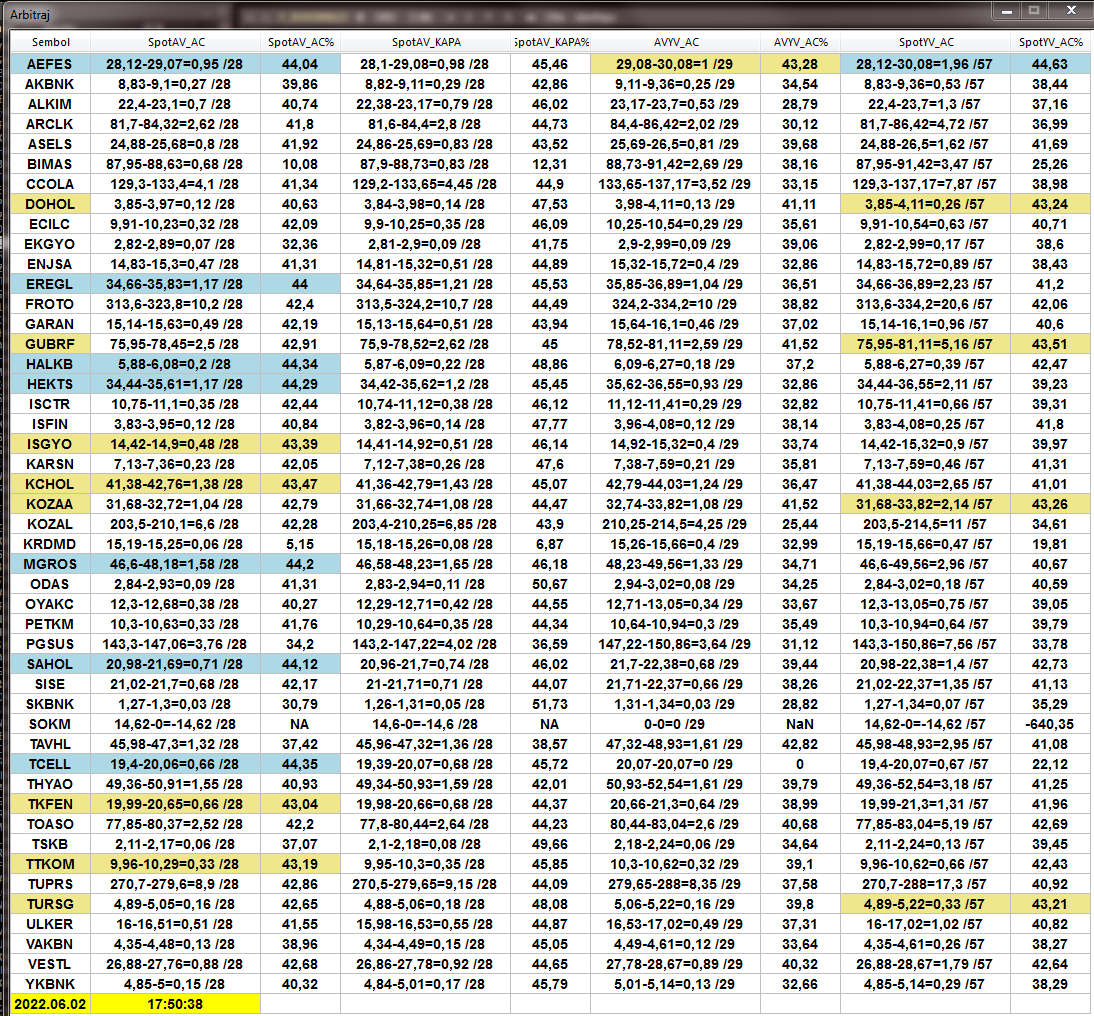Click TCELL SpotAV_AC% value 44,35
1094x1016 pixels.
tap(301, 764)
